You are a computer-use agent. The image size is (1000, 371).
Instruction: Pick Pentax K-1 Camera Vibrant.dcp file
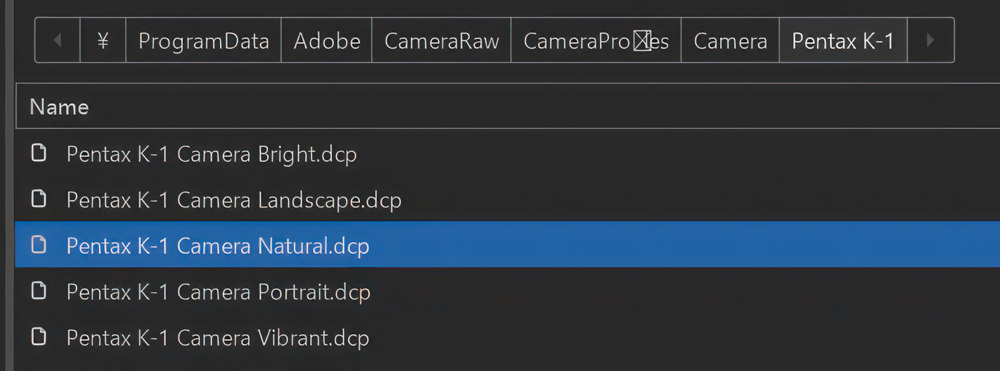tap(508, 337)
